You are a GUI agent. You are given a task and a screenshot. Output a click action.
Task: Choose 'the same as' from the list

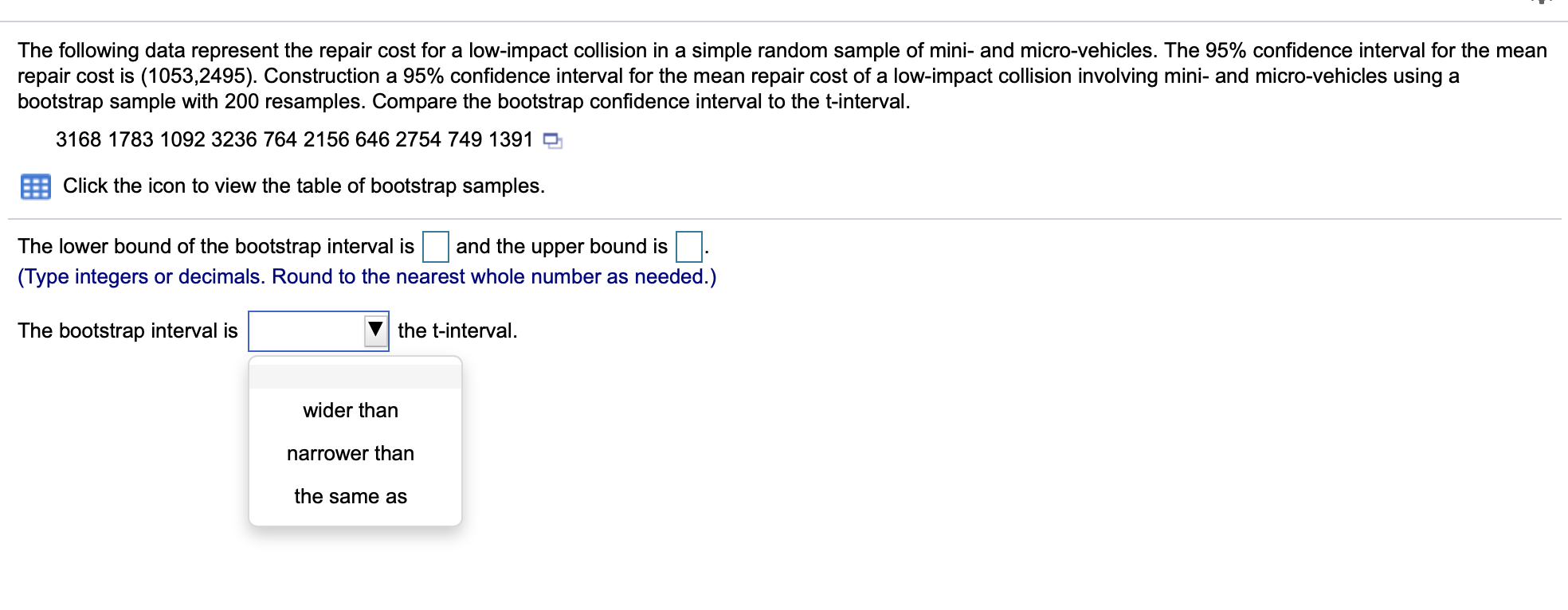point(350,495)
